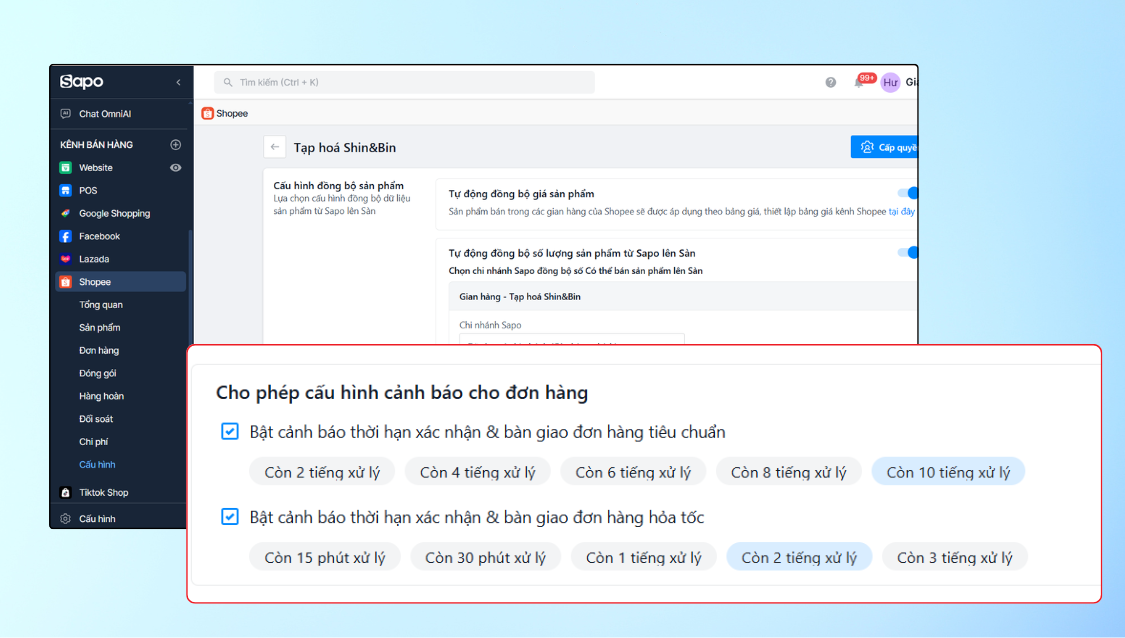The width and height of the screenshot is (1125, 638).
Task: Click the Website channel icon
Action: coord(66,168)
